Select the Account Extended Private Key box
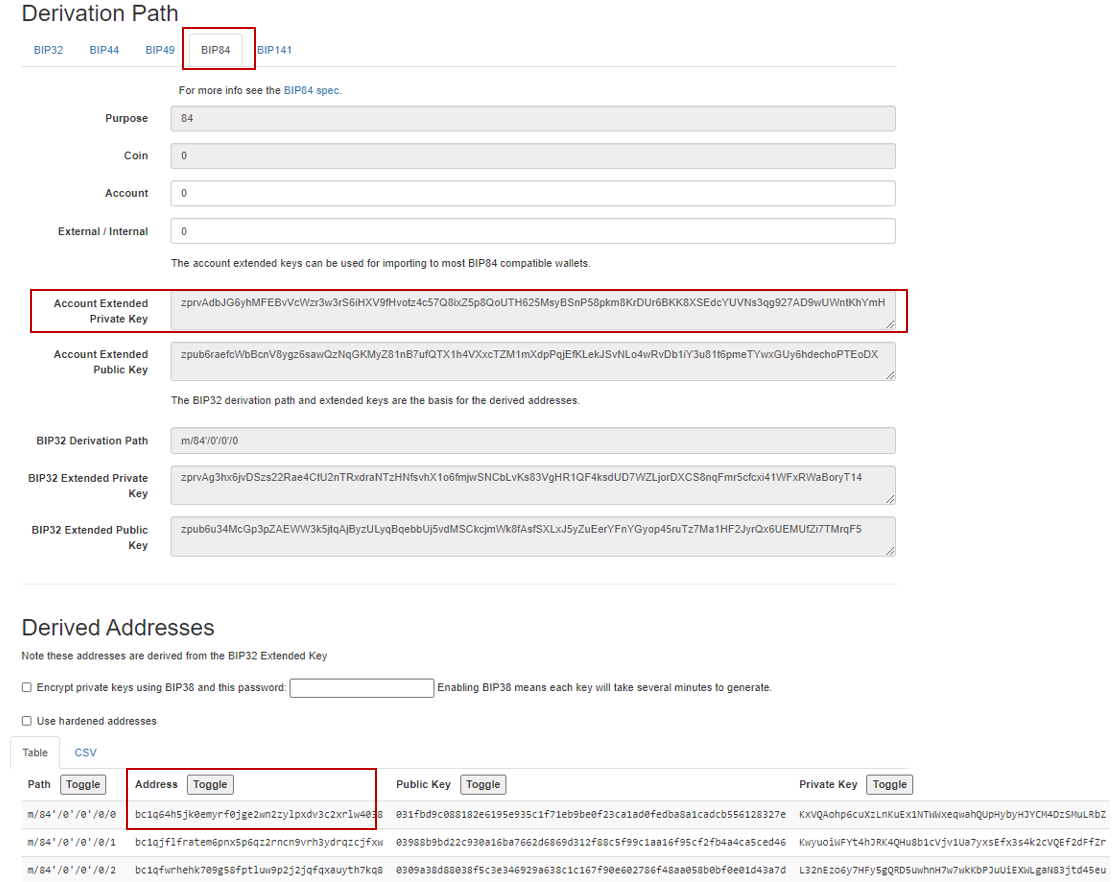This screenshot has width=1118, height=882. [533, 310]
